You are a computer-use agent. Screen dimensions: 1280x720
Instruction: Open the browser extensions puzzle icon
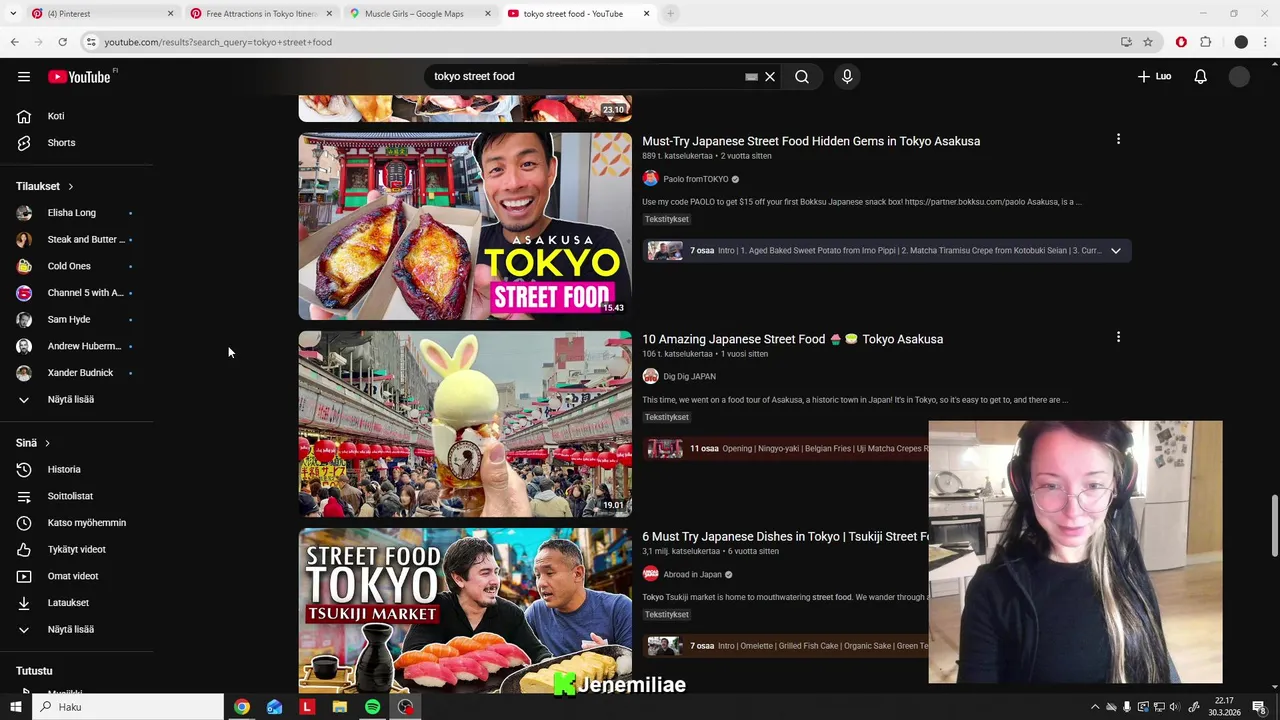click(1205, 42)
